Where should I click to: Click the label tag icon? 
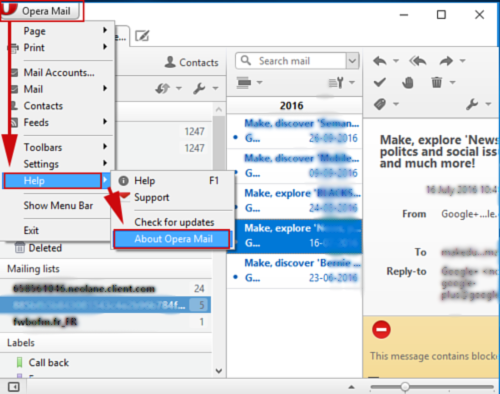(x=380, y=104)
